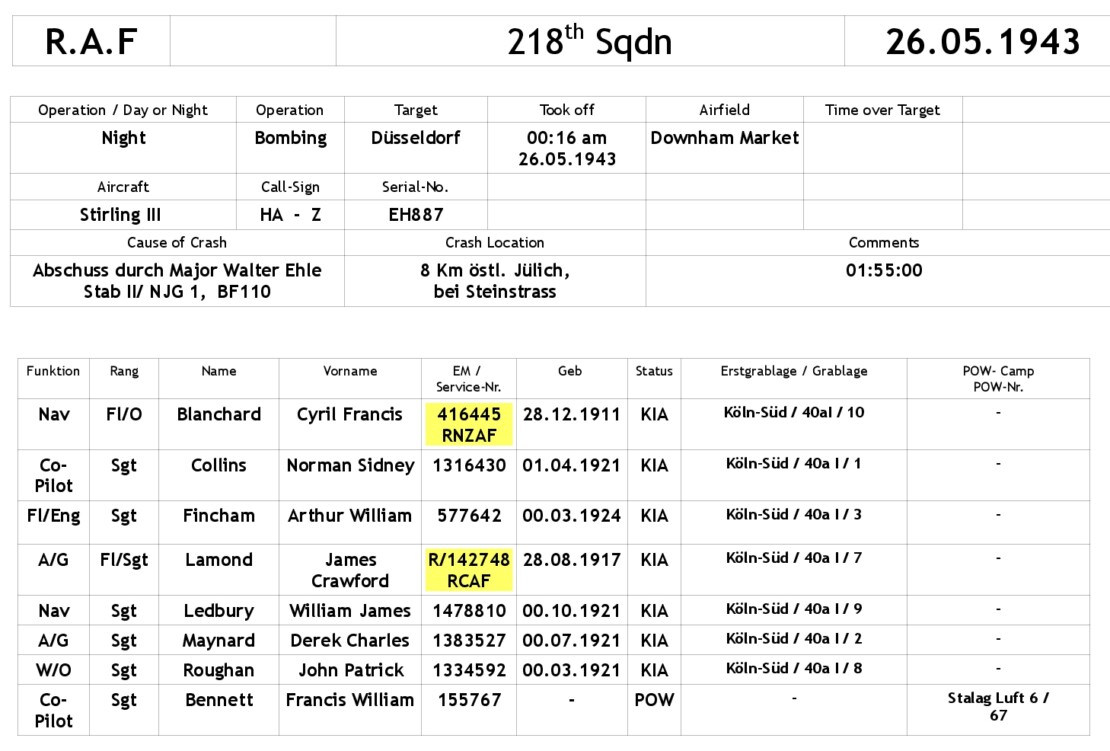Click the Downham Market airfield cell
Viewport: 1110px width, 751px height.
(x=724, y=138)
